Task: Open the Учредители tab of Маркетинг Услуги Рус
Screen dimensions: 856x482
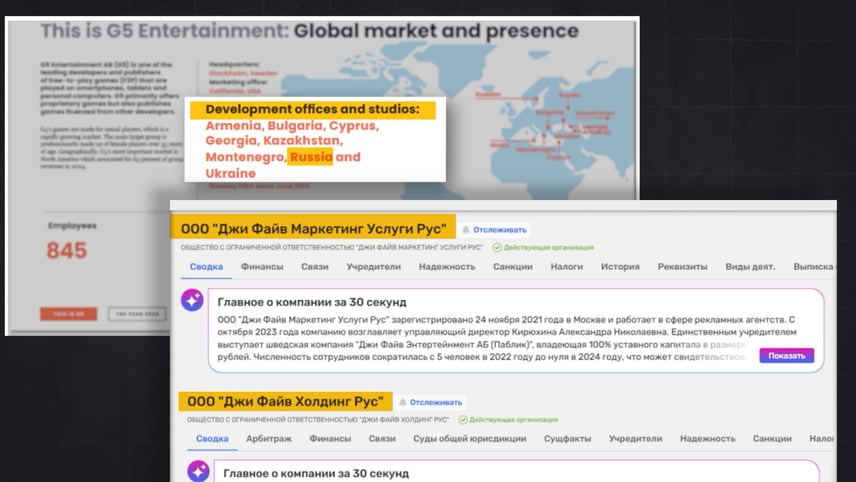Action: (x=373, y=267)
